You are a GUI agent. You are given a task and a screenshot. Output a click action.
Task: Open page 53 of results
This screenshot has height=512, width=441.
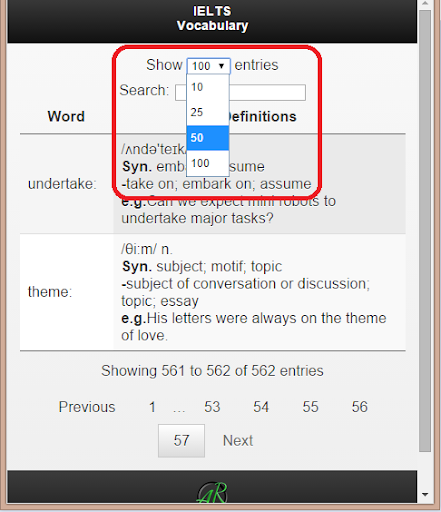point(212,407)
